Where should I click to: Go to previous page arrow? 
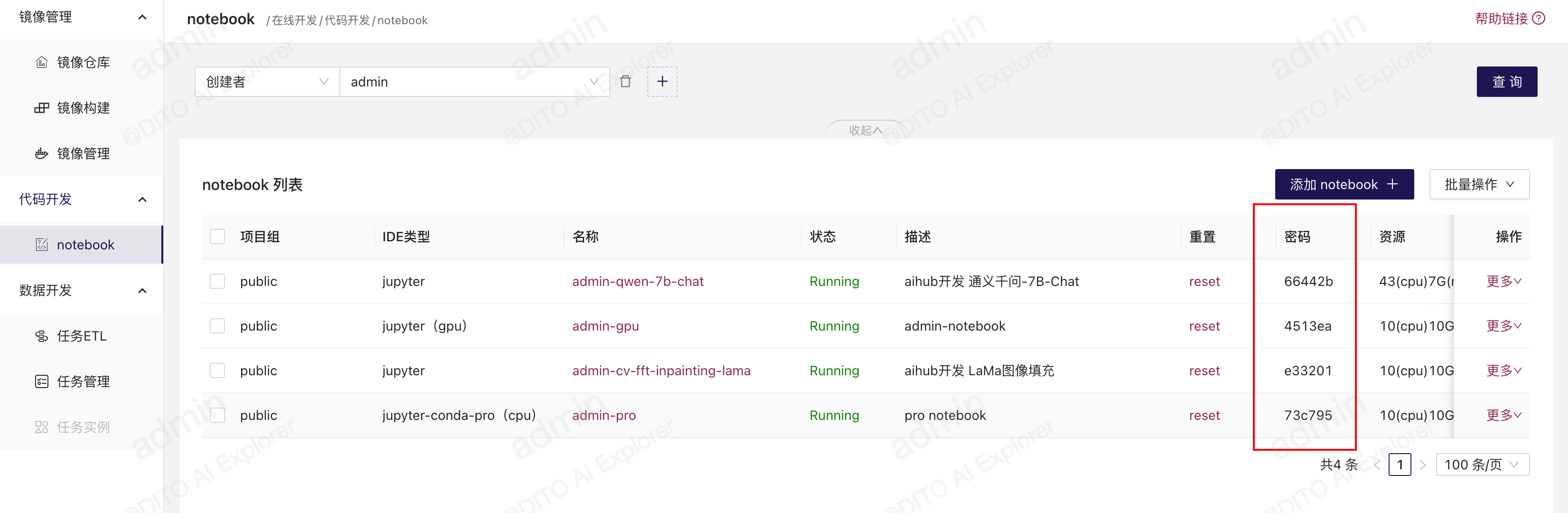1376,465
